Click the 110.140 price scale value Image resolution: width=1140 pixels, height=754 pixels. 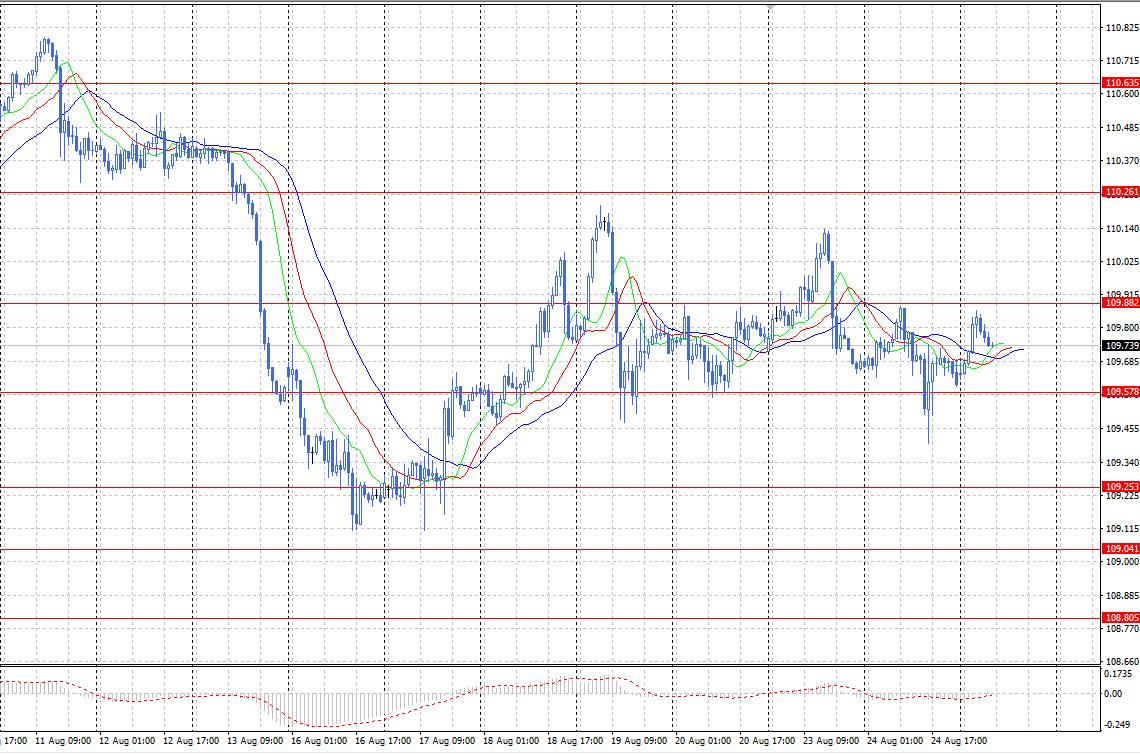[x=1122, y=228]
